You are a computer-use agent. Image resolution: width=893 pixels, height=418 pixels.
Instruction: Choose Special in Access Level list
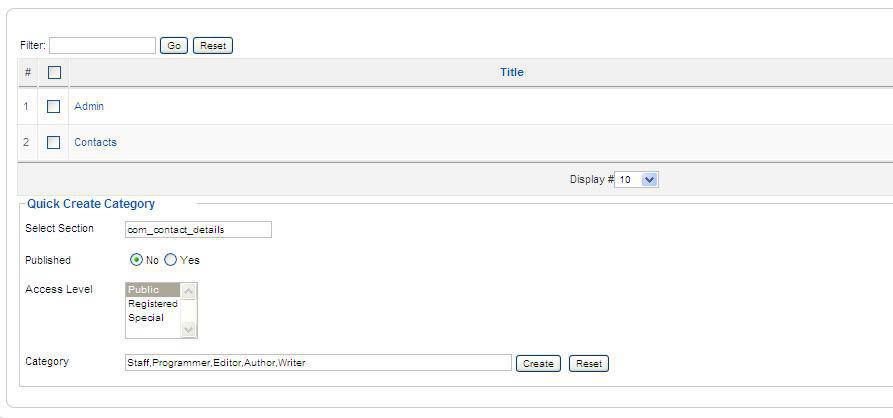pyautogui.click(x=153, y=318)
